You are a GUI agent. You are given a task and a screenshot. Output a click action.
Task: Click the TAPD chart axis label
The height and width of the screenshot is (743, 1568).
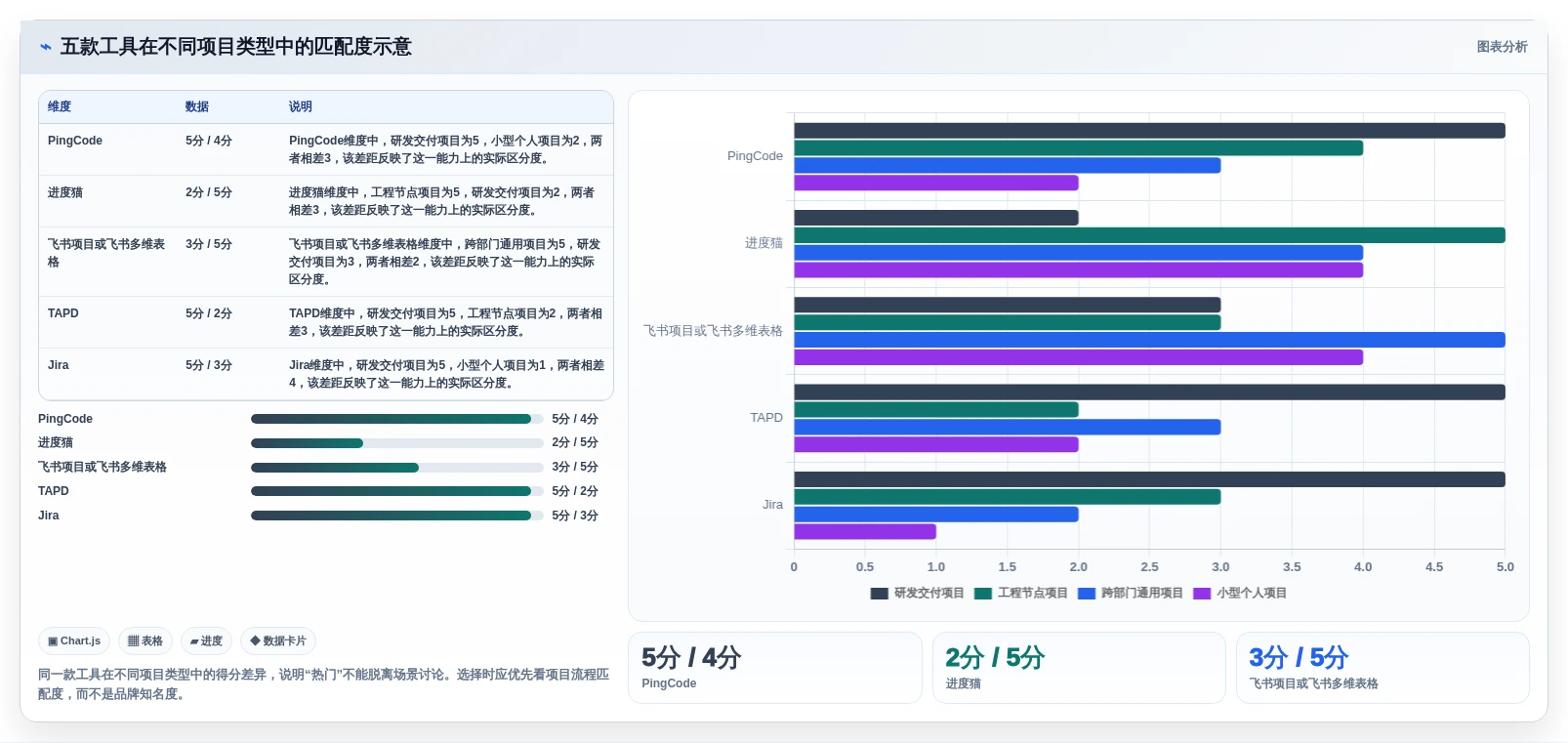tap(766, 418)
